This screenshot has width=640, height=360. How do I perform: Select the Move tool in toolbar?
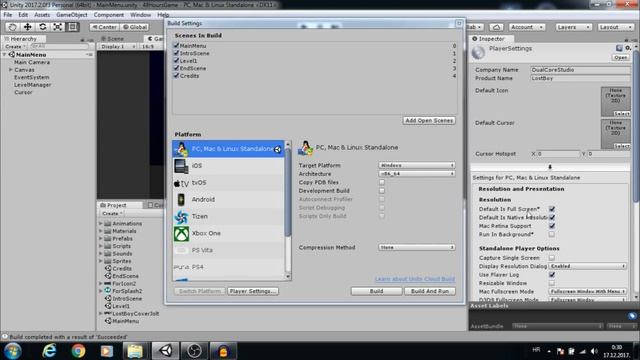click(x=27, y=27)
